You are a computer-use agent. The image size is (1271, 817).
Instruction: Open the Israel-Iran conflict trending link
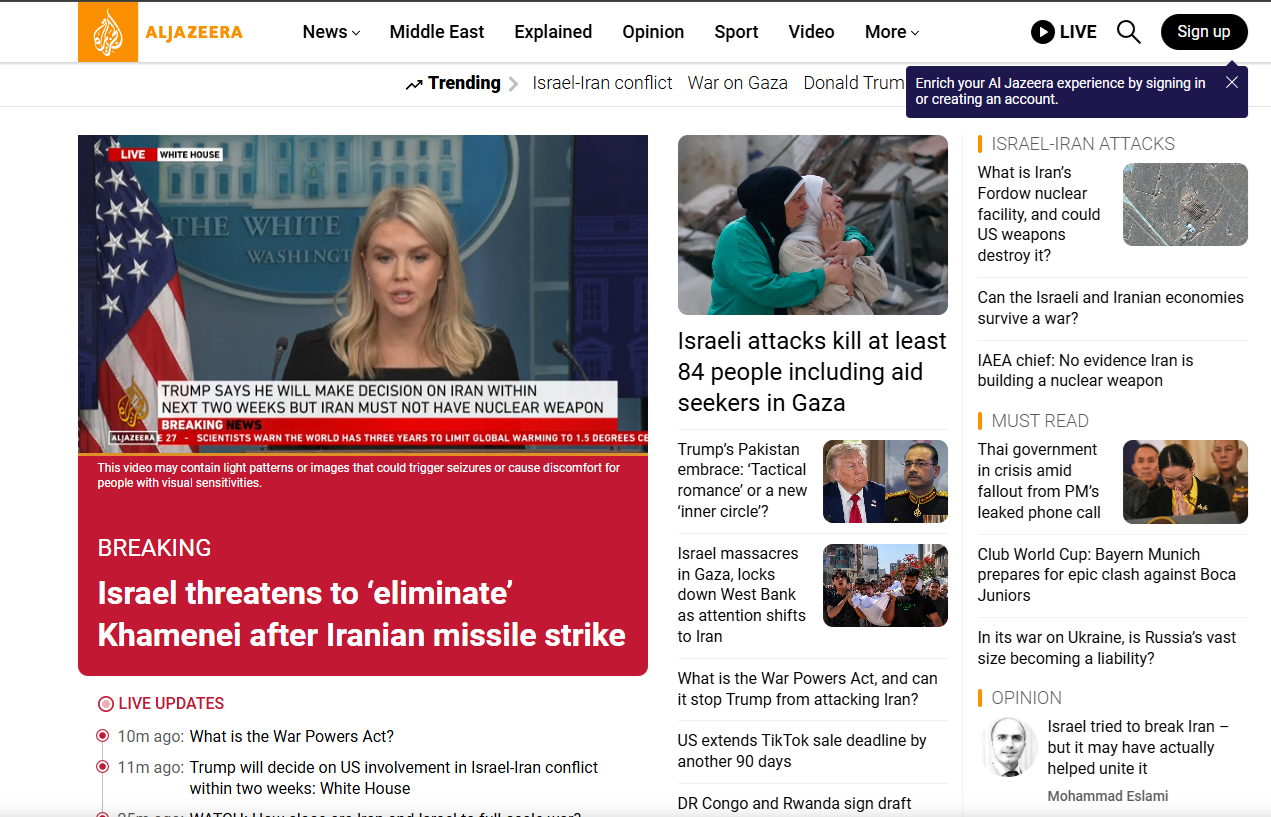(x=602, y=83)
